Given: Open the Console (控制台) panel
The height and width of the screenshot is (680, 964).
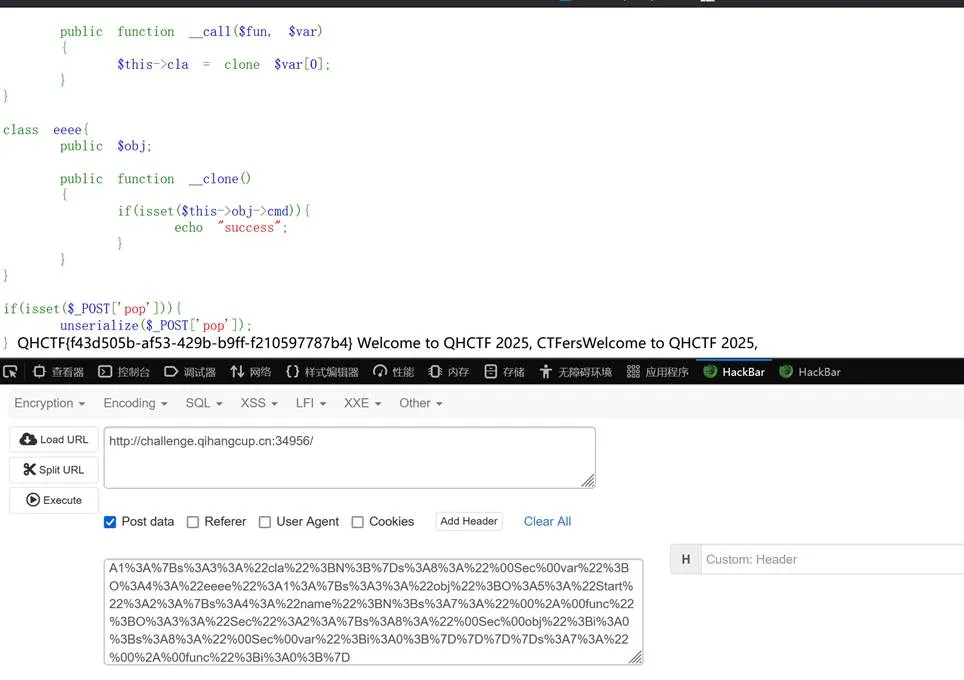Looking at the screenshot, I should tap(124, 372).
